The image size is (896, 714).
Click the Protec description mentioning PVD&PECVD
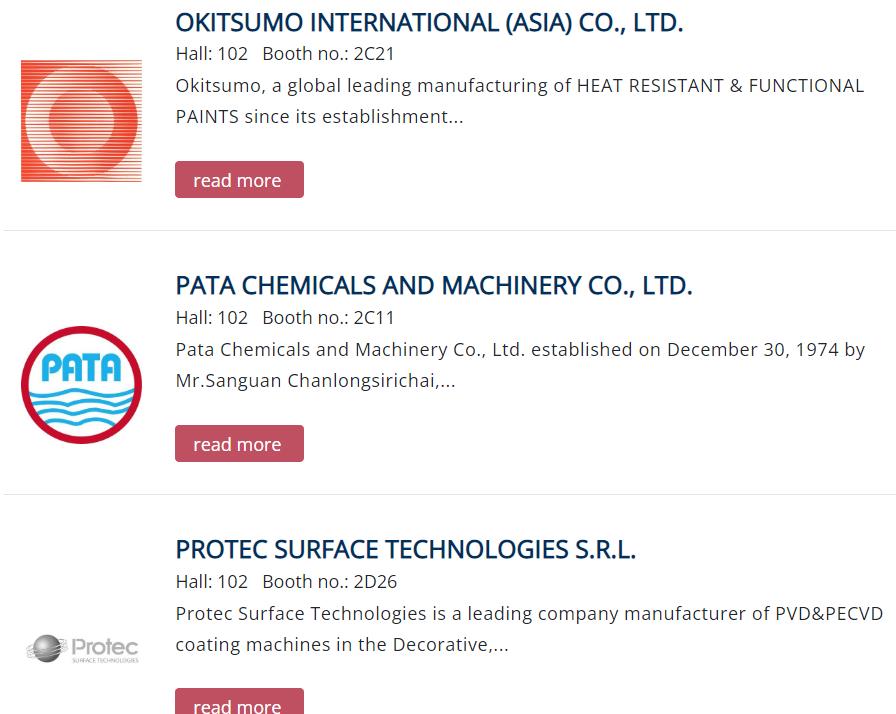click(529, 614)
